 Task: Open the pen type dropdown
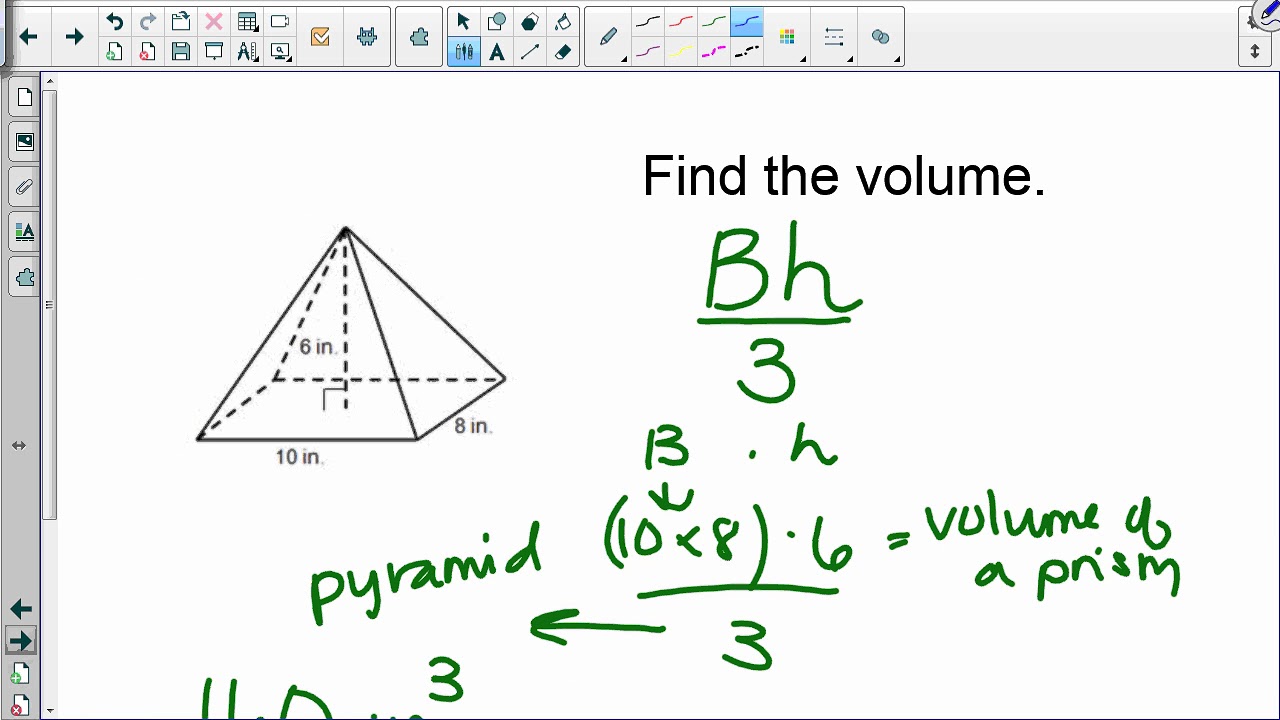coord(610,37)
